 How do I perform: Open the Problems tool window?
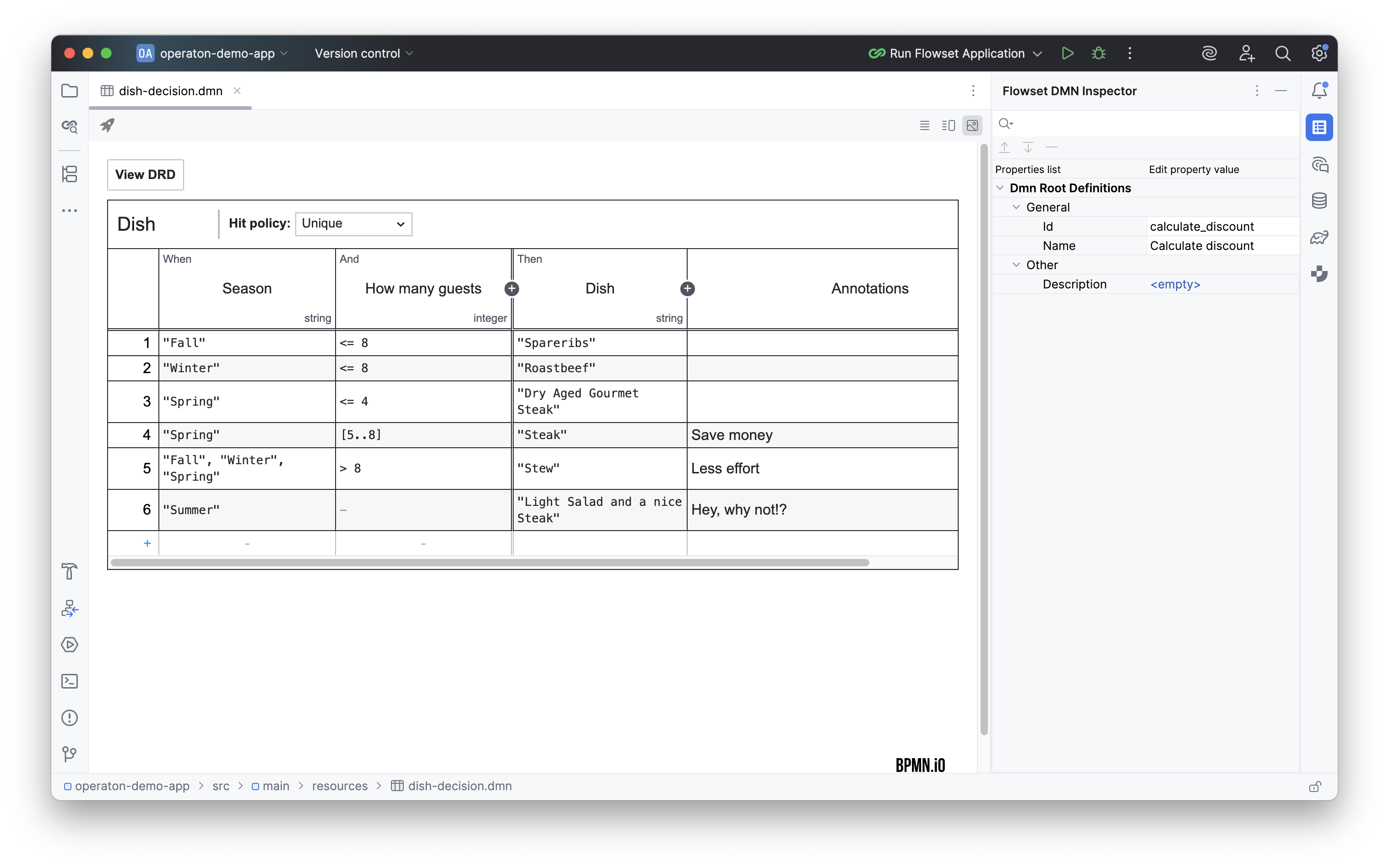[70, 717]
